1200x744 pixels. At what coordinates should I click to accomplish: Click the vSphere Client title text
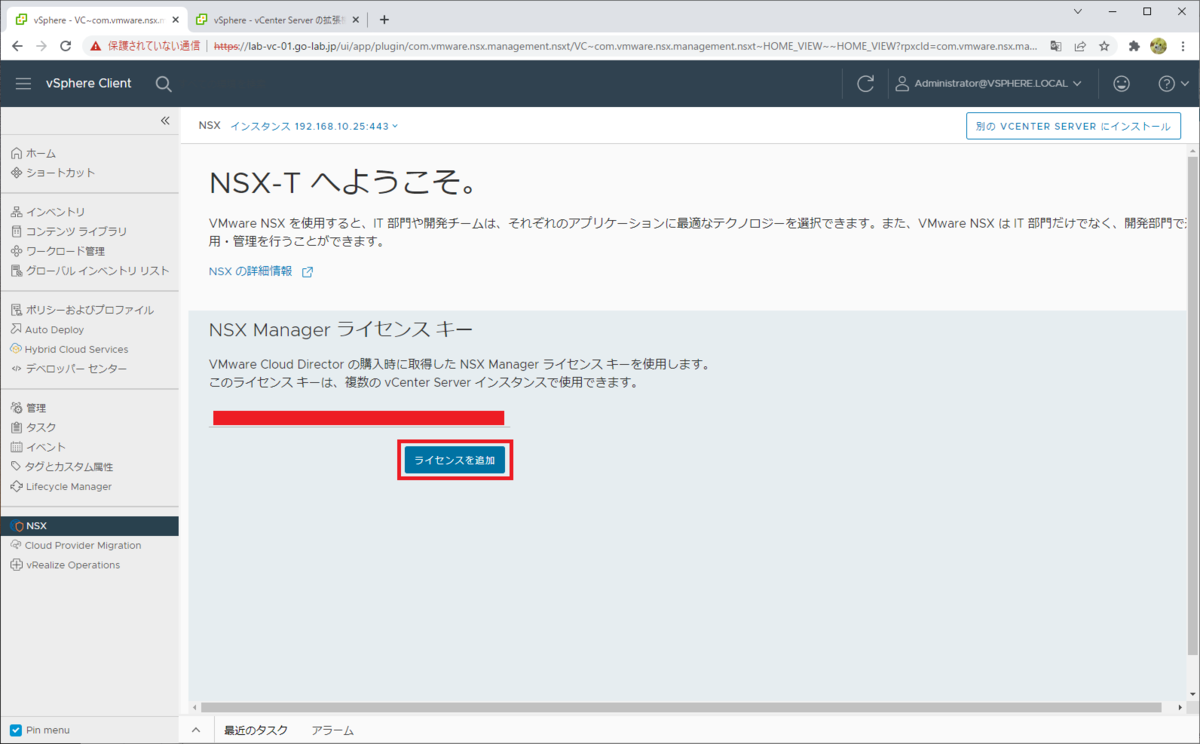pyautogui.click(x=88, y=84)
